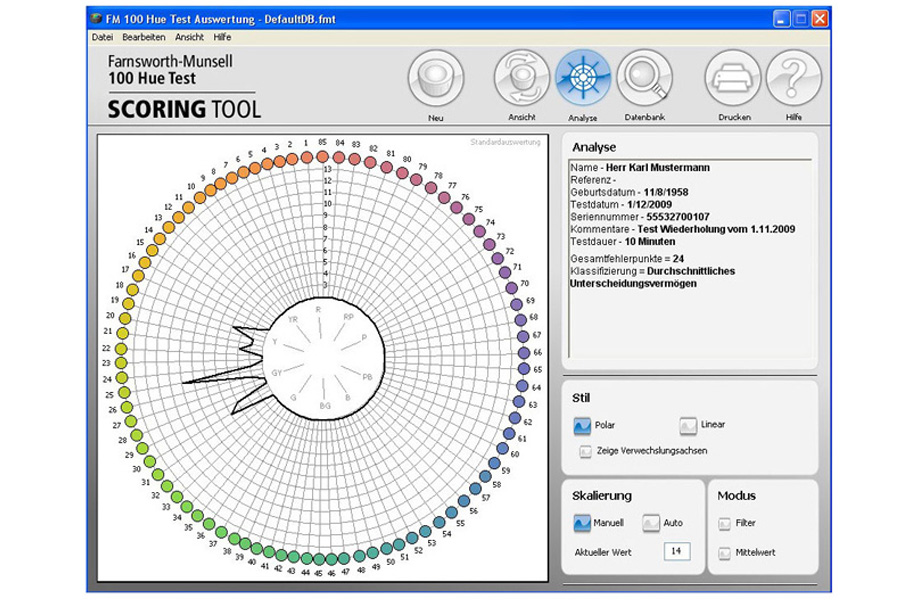Screen dimensions: 920x600
Task: Switch to Linear style option
Action: [688, 426]
